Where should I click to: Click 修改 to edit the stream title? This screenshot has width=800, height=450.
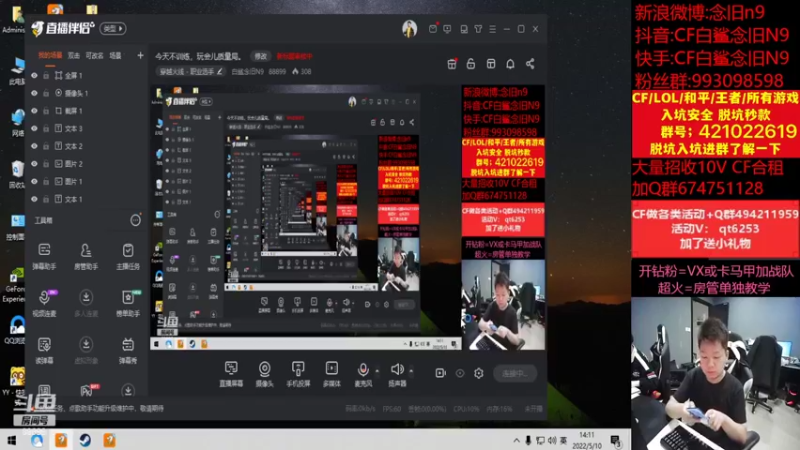click(261, 56)
